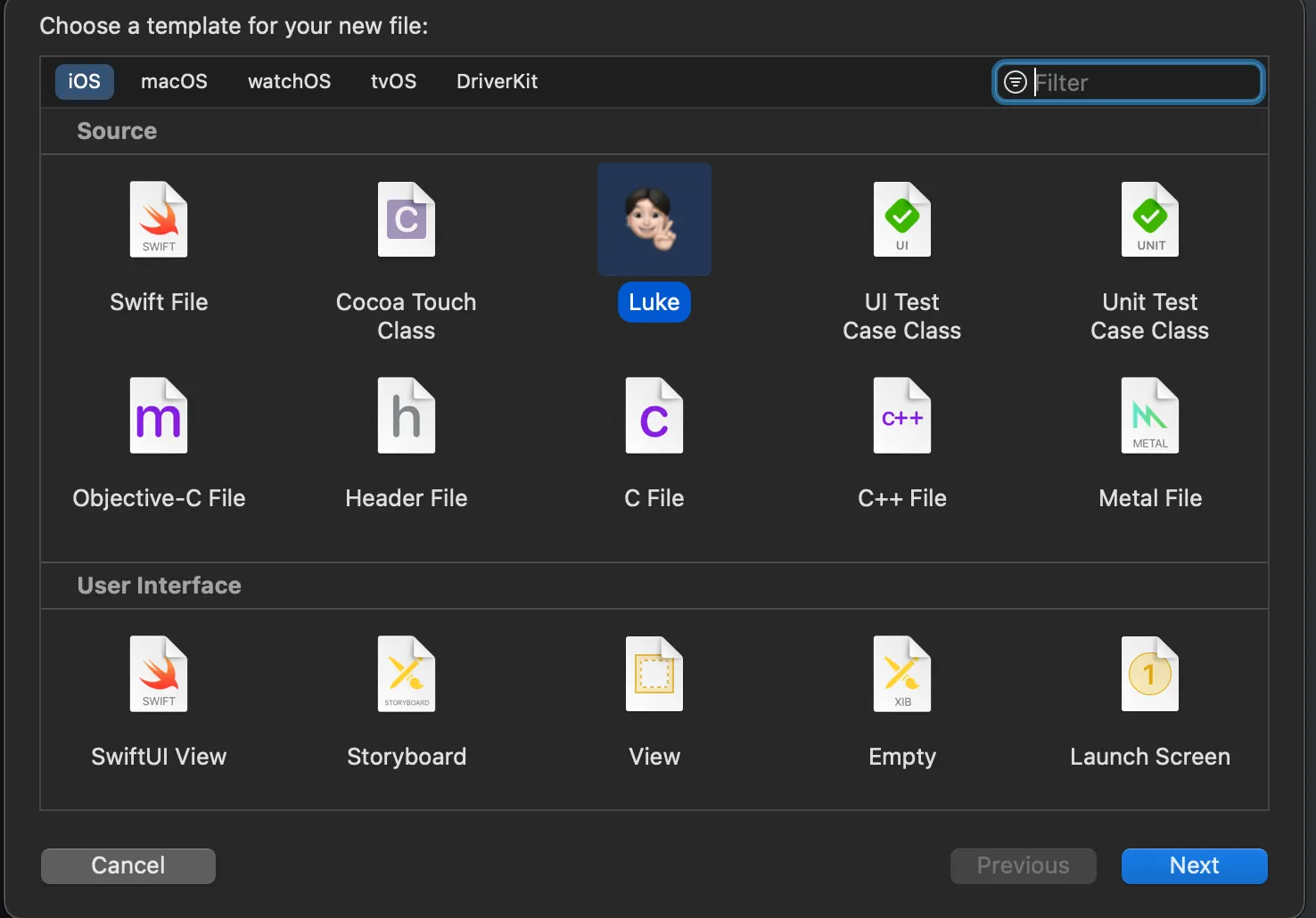Pick the Launch Screen template
1316x918 pixels.
point(1149,675)
